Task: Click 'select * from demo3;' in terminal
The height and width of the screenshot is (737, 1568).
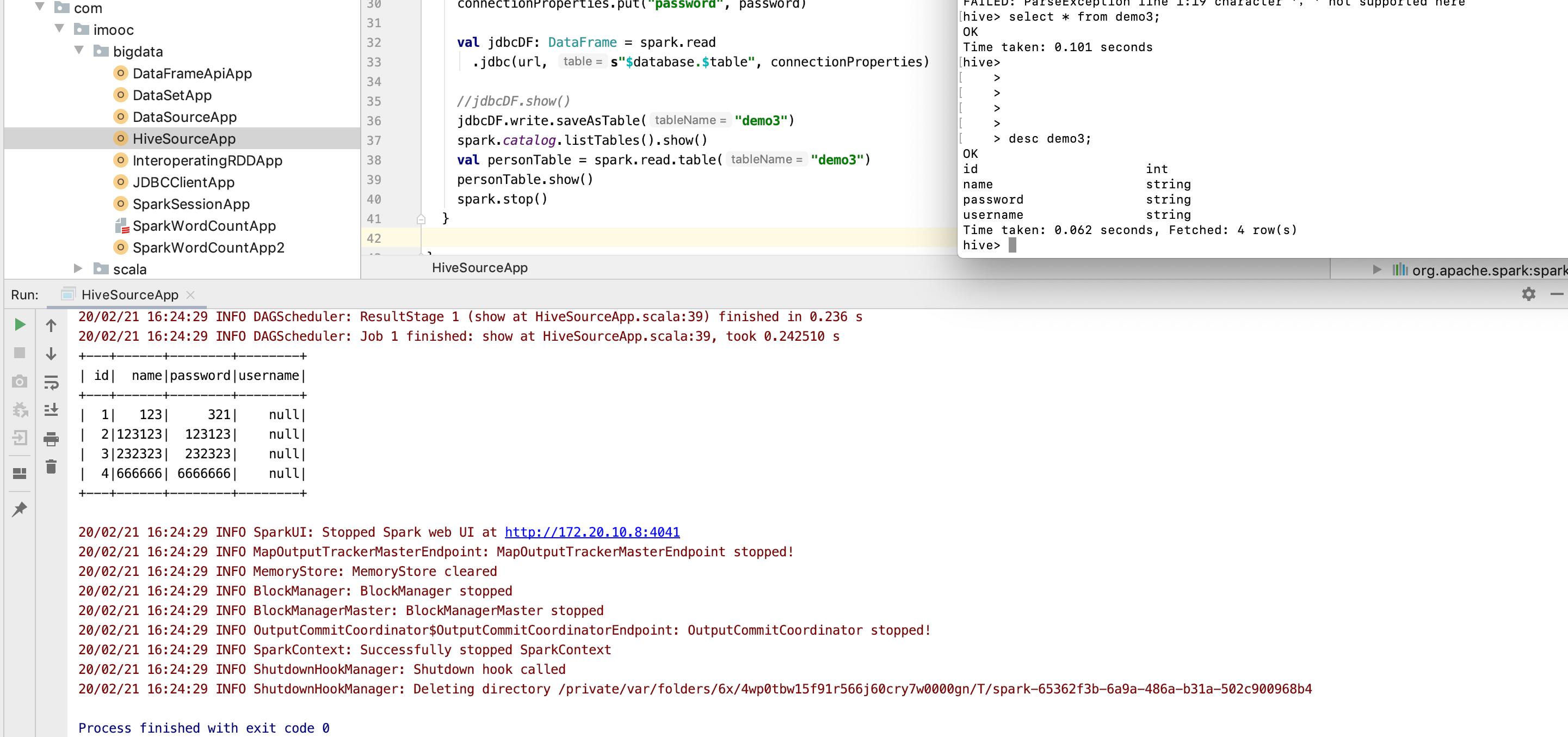Action: pyautogui.click(x=1084, y=16)
